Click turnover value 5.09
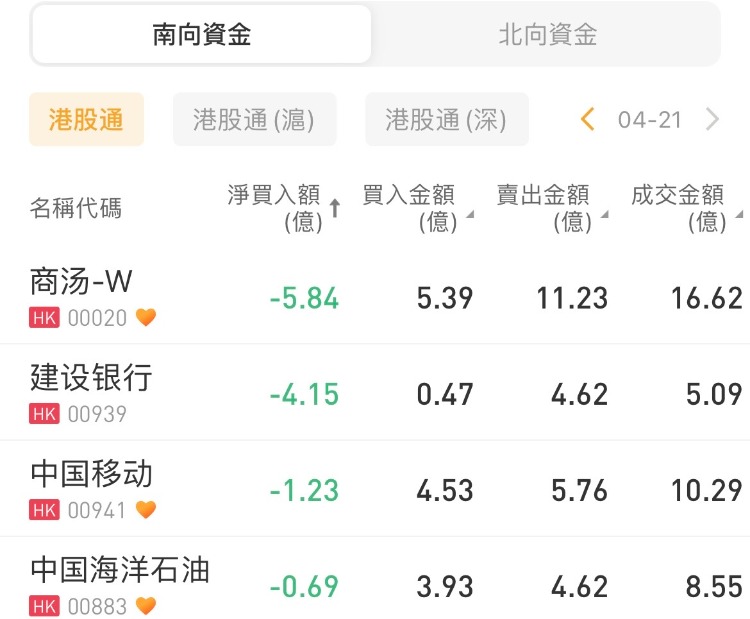The height and width of the screenshot is (619, 750). [714, 394]
